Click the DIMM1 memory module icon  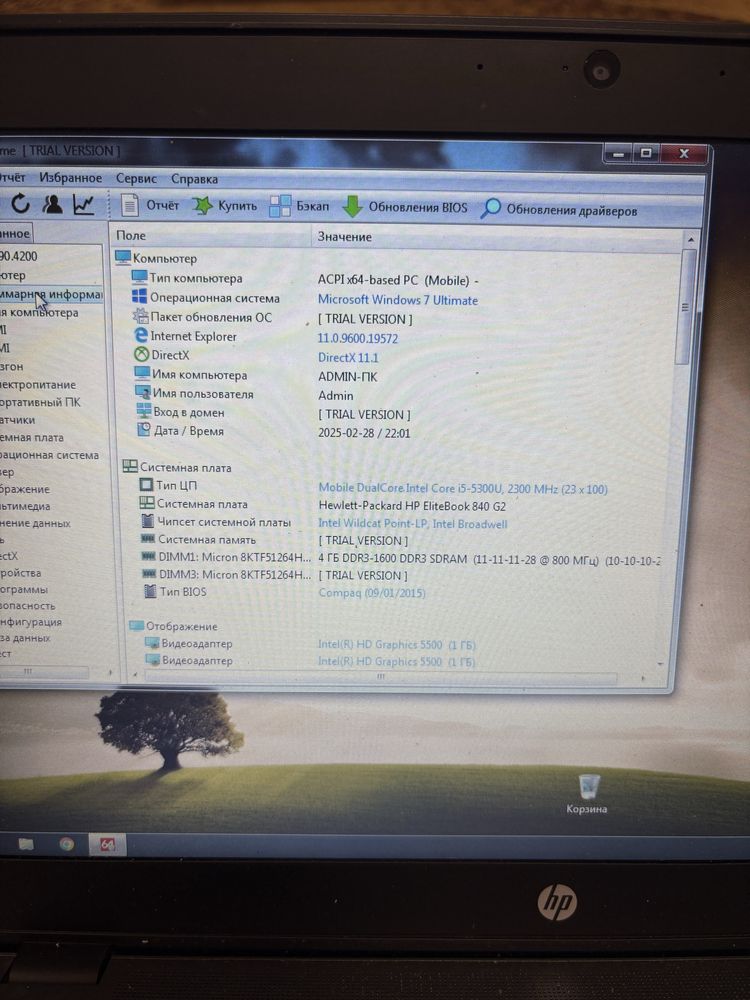(x=149, y=557)
